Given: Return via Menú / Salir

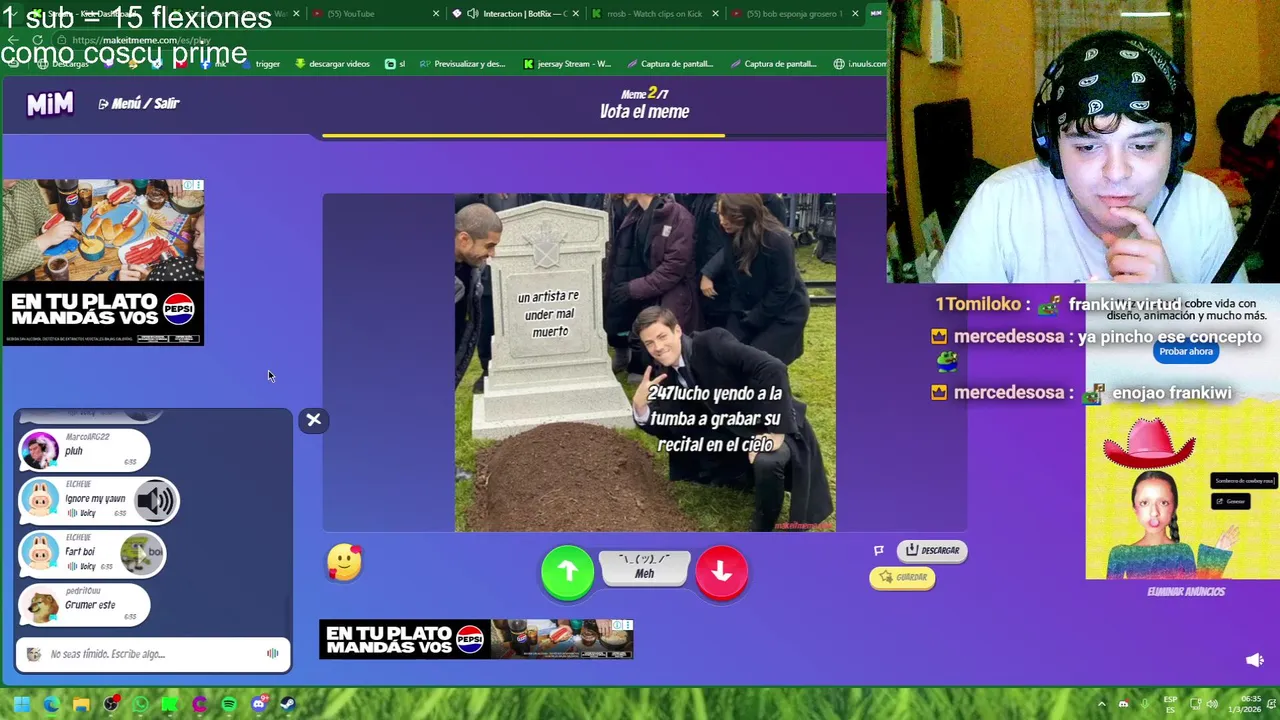Looking at the screenshot, I should pyautogui.click(x=139, y=103).
